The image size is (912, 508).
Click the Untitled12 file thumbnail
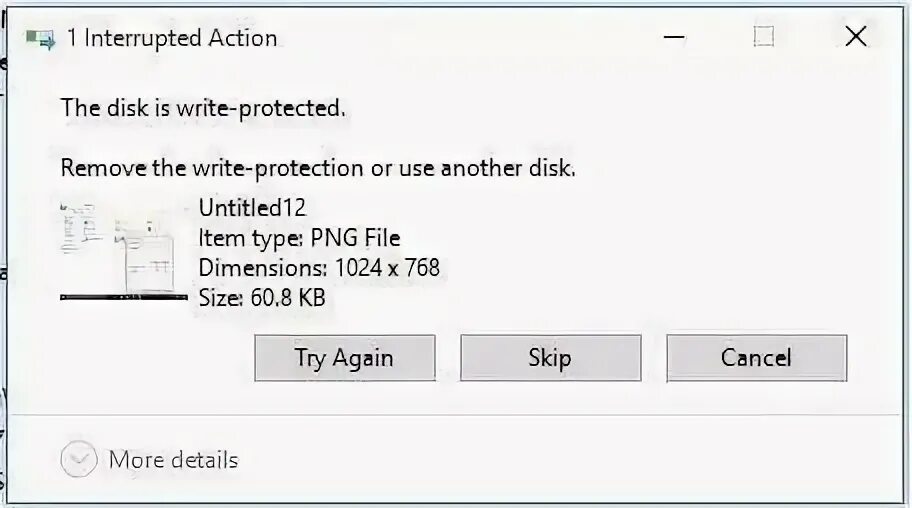[123, 250]
